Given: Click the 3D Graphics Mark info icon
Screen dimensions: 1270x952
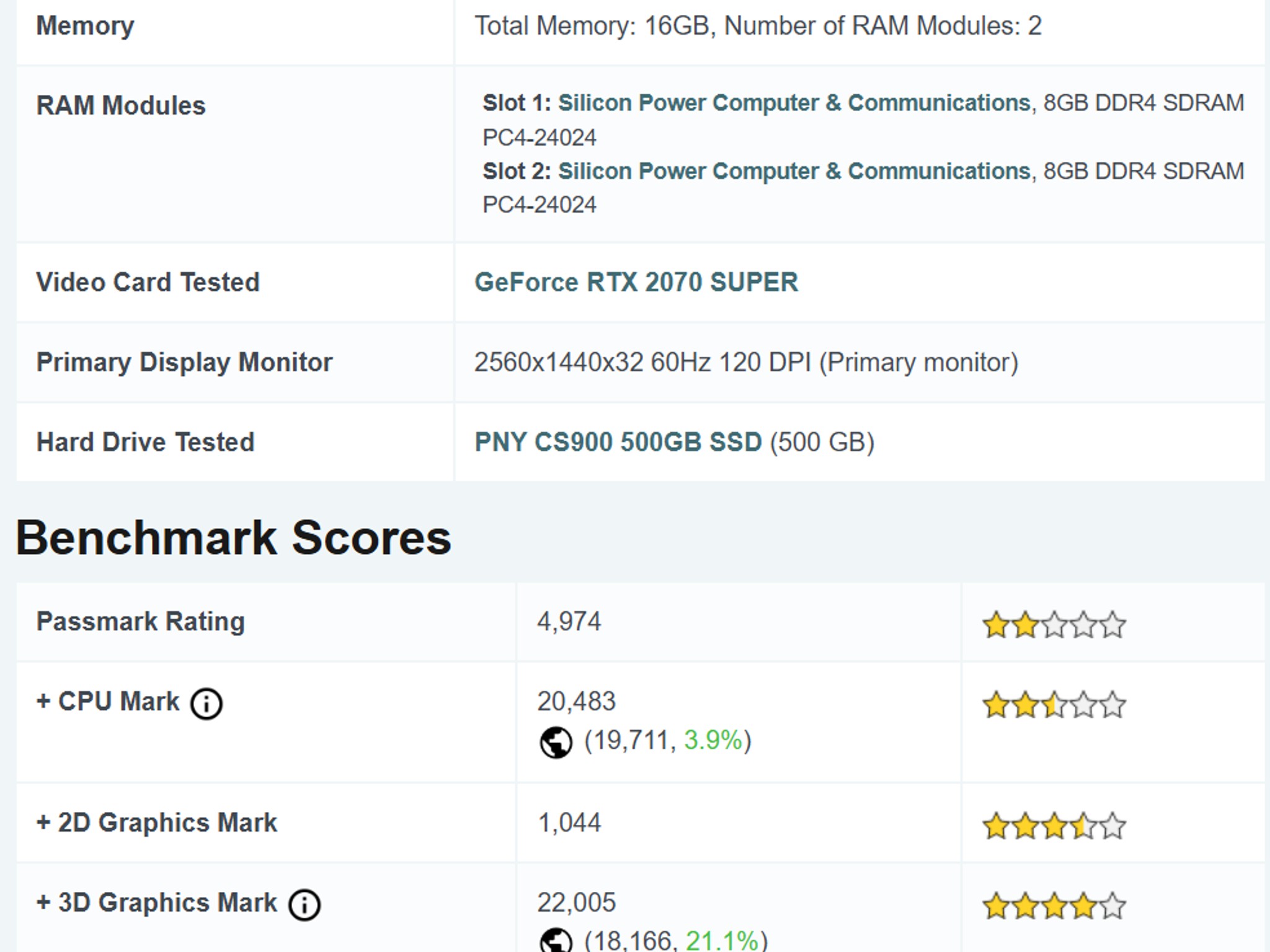Looking at the screenshot, I should [304, 905].
